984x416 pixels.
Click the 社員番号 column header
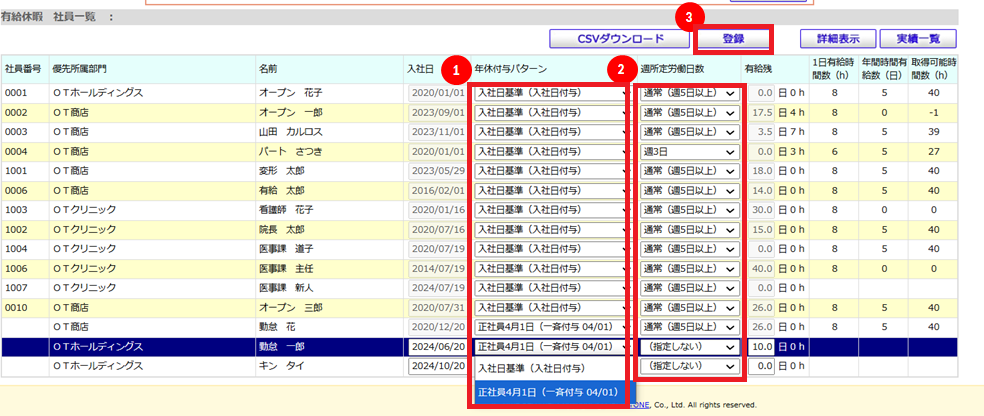[23, 68]
